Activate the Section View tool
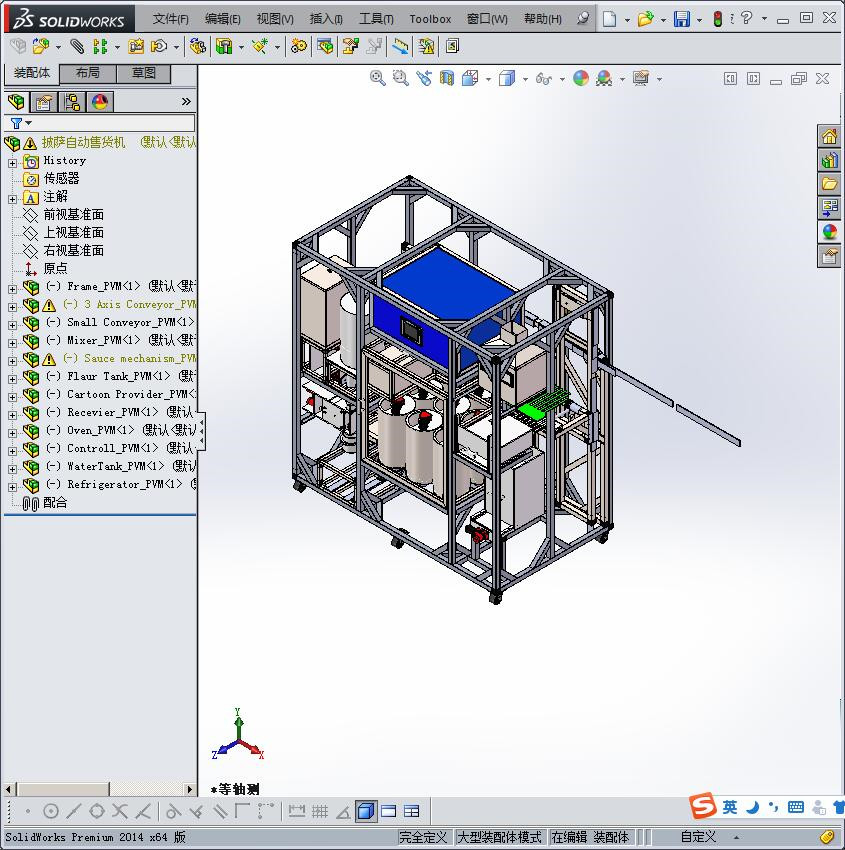The height and width of the screenshot is (850, 845). pyautogui.click(x=447, y=79)
